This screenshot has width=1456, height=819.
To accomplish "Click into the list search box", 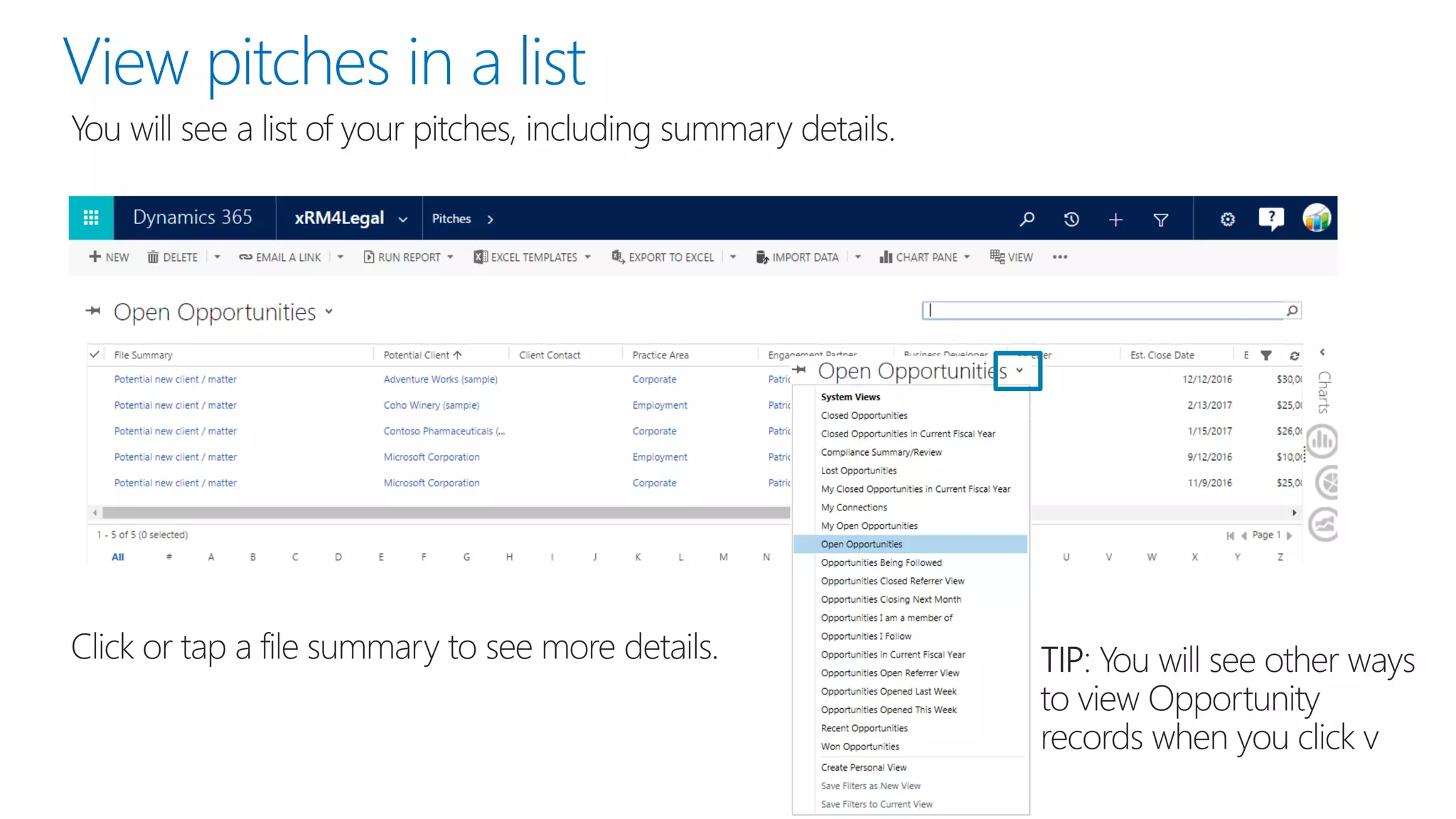I will pyautogui.click(x=1103, y=311).
